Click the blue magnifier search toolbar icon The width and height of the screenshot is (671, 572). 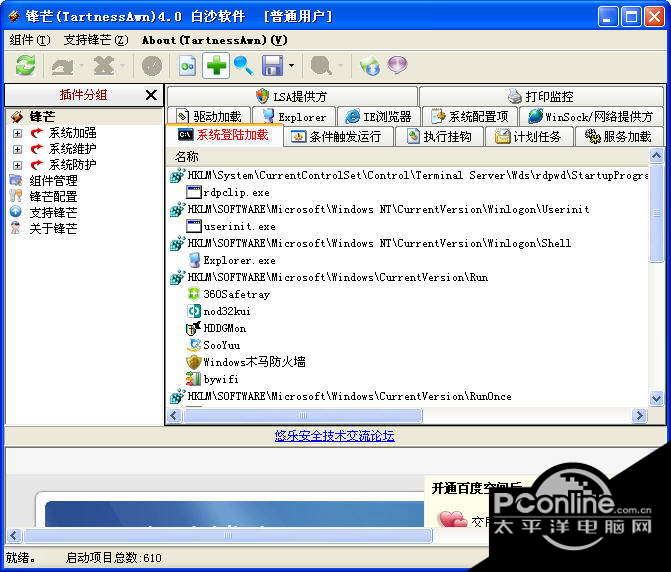click(x=243, y=66)
